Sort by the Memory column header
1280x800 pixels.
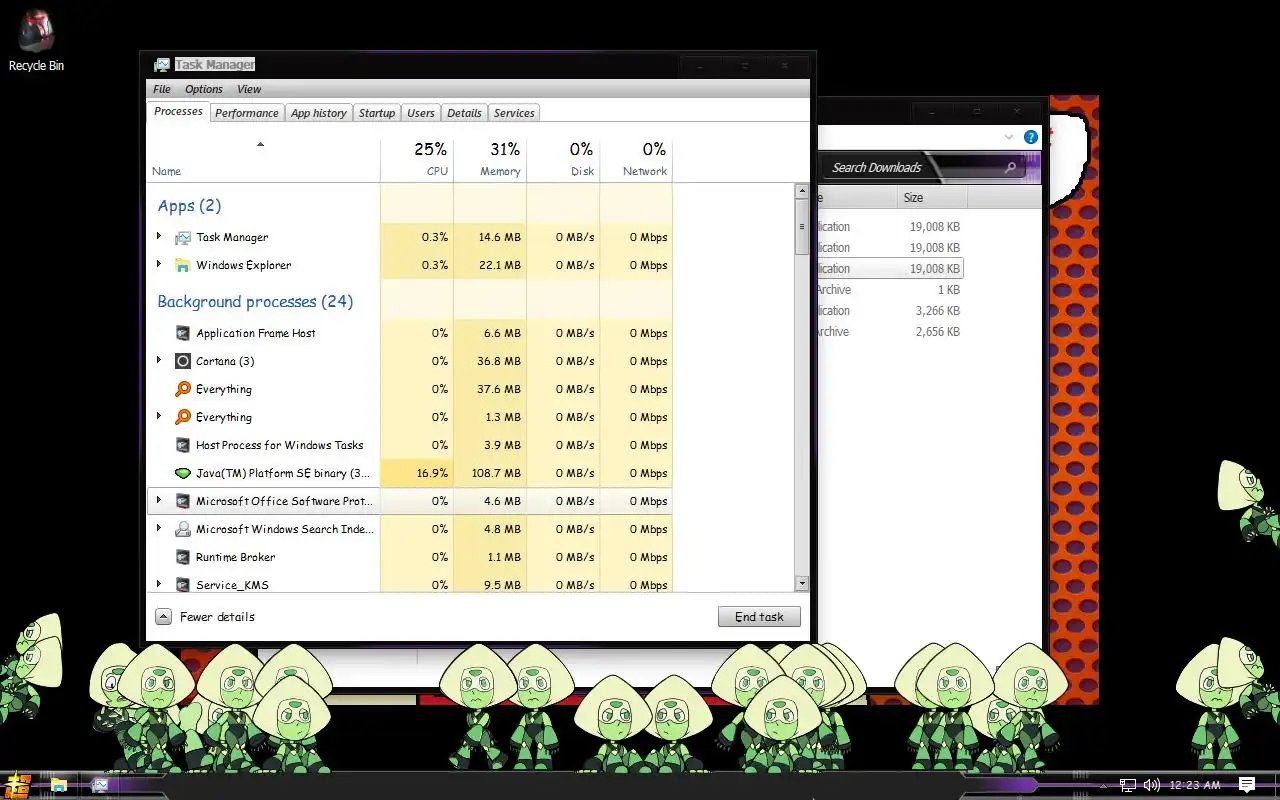490,160
